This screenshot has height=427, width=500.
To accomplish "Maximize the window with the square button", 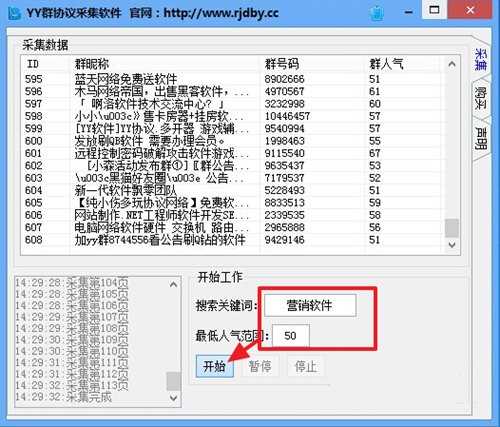I will (x=434, y=10).
